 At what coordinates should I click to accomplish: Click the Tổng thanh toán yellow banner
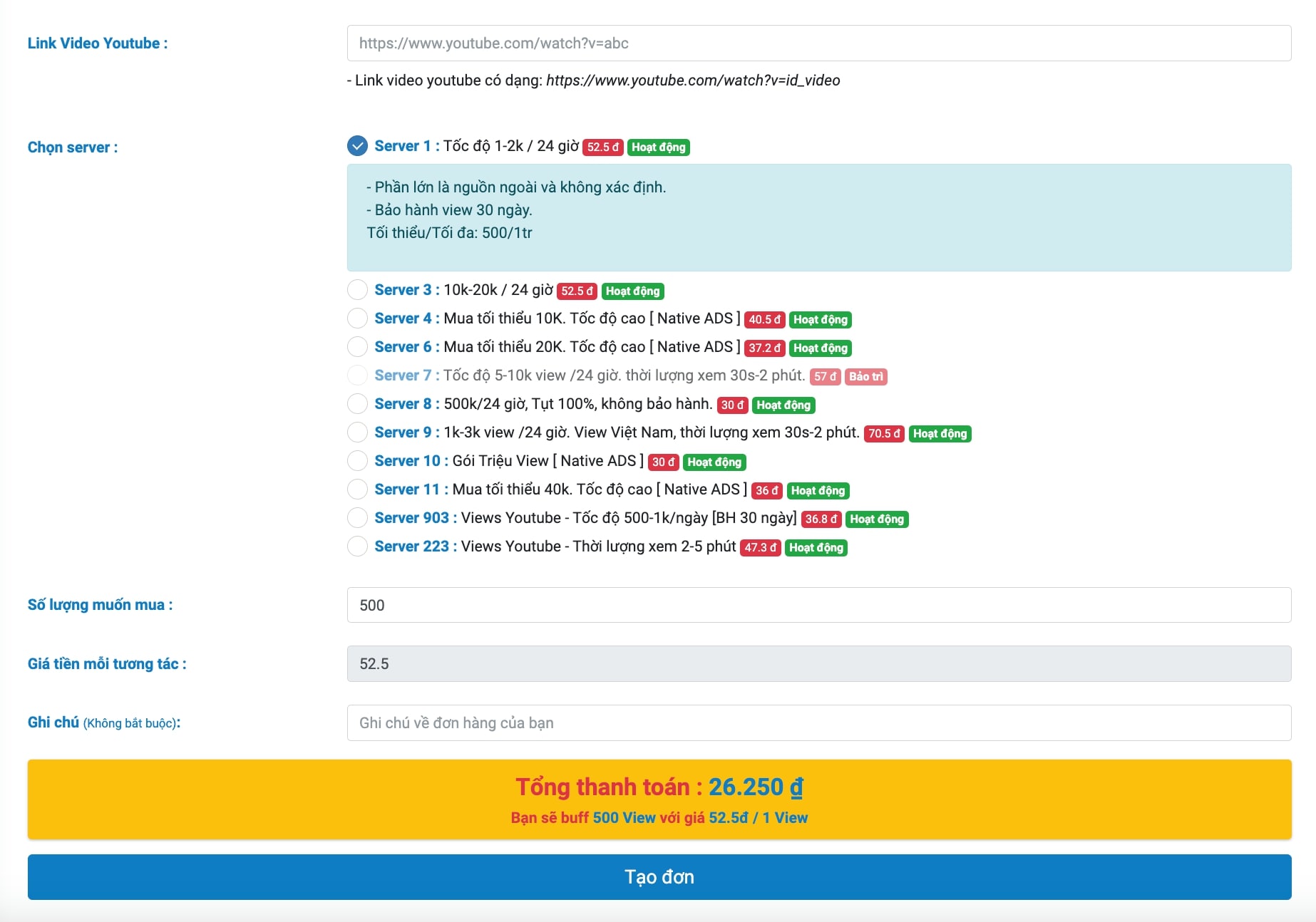pos(659,799)
